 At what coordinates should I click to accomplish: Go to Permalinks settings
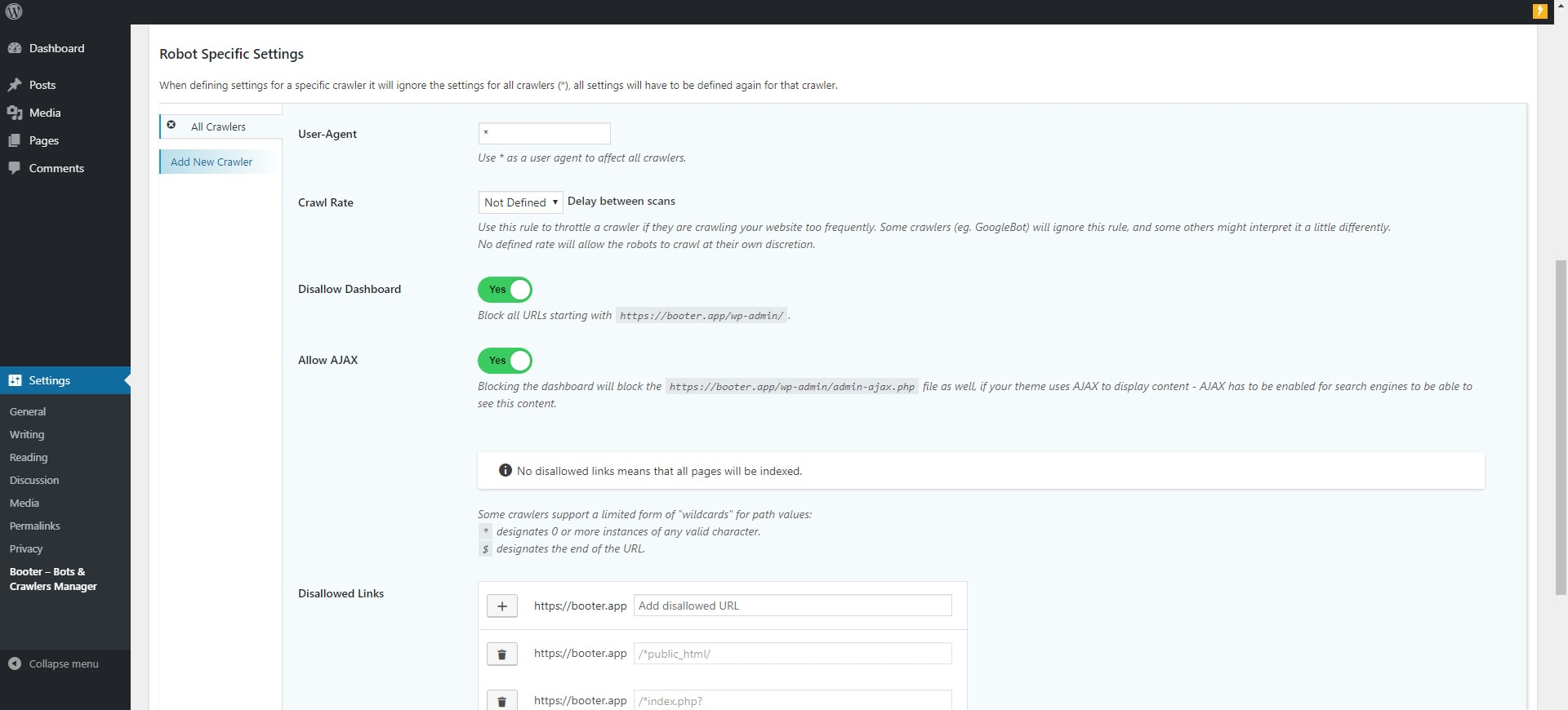pos(35,526)
